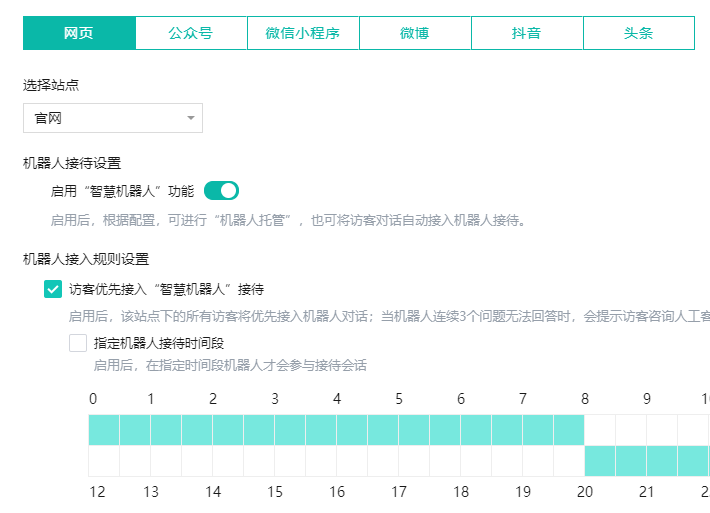Toggle the highlighted cell starting at hour 7
This screenshot has width=710, height=513.
coord(538,430)
